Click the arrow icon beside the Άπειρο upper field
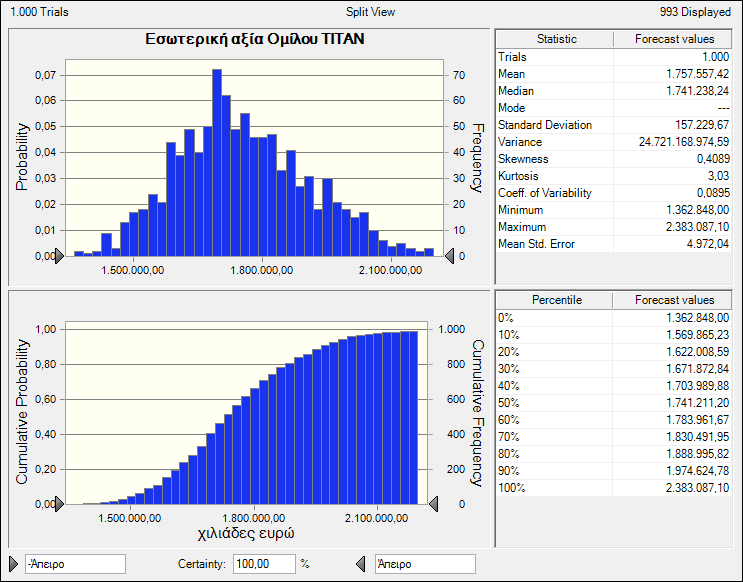The image size is (743, 582). click(361, 564)
